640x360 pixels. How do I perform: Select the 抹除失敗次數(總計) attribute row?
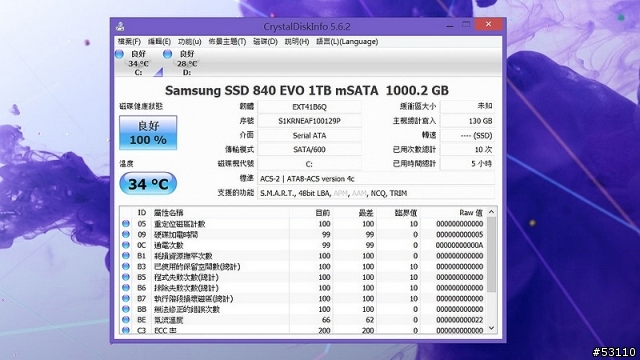[303, 288]
